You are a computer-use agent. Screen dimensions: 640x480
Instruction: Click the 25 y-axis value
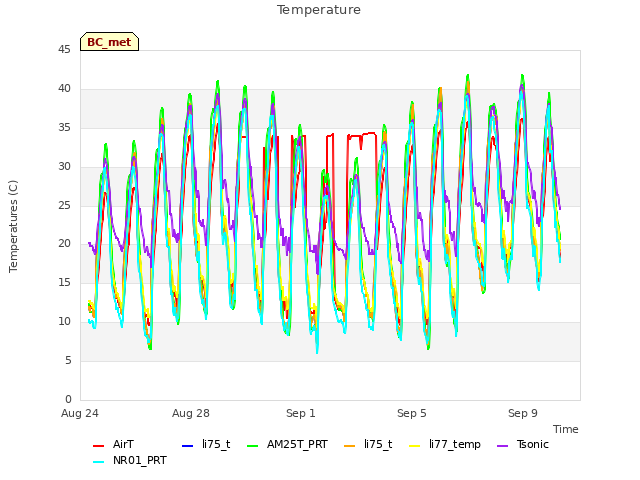(x=64, y=205)
